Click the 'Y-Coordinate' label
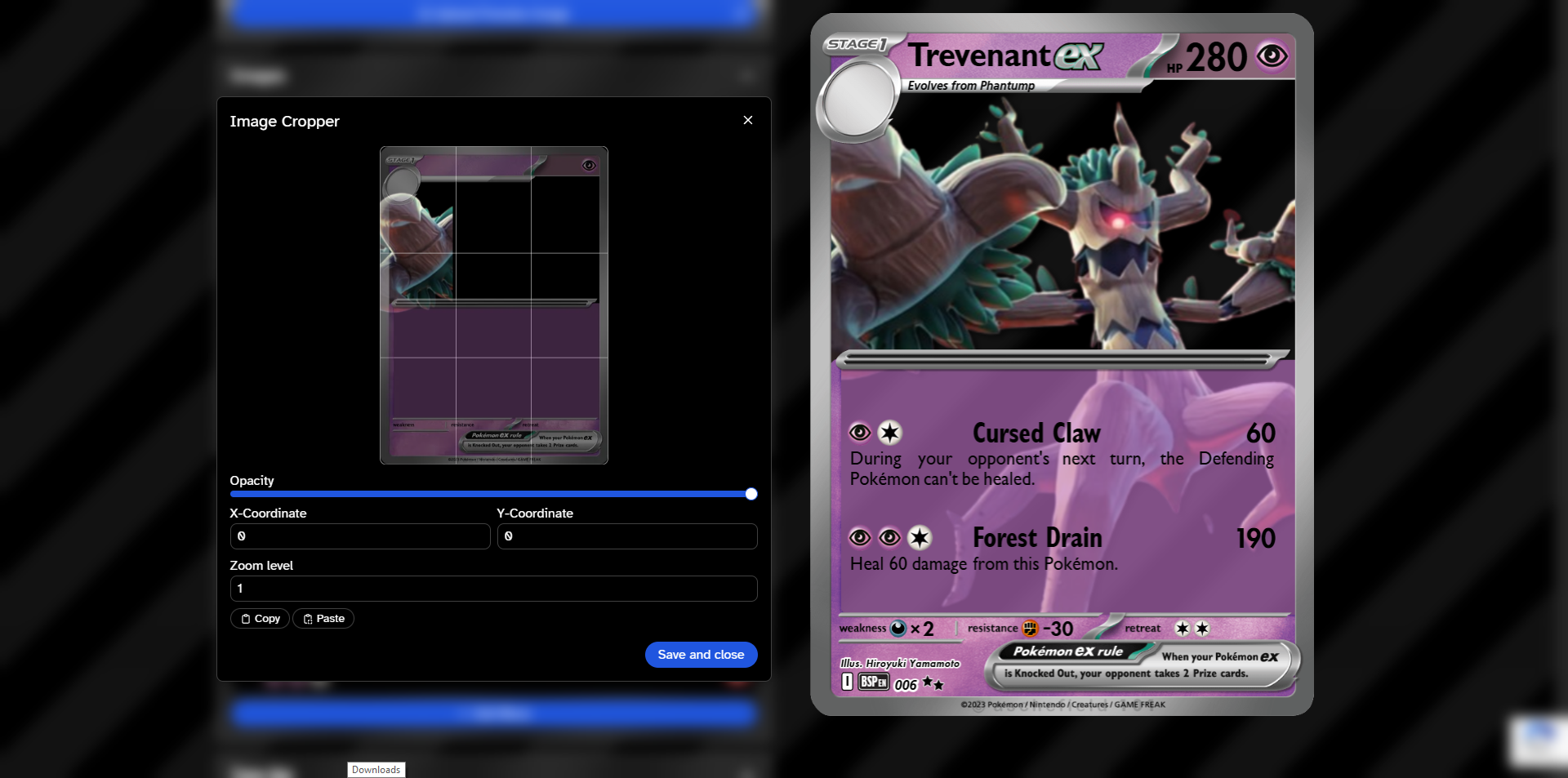This screenshot has height=778, width=1568. point(535,513)
